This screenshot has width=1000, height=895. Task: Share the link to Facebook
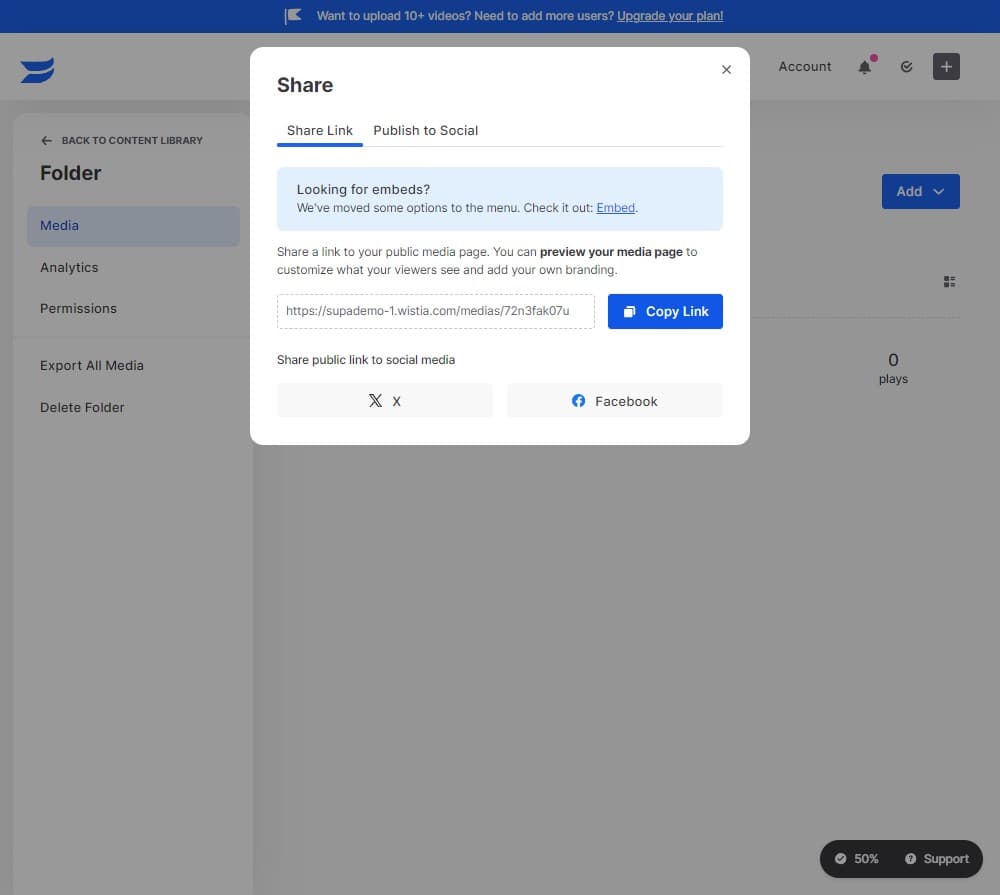614,401
